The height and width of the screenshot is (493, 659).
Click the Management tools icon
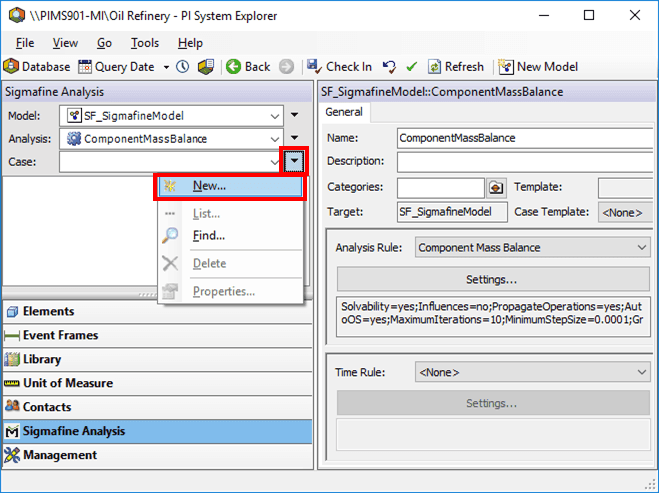12,455
